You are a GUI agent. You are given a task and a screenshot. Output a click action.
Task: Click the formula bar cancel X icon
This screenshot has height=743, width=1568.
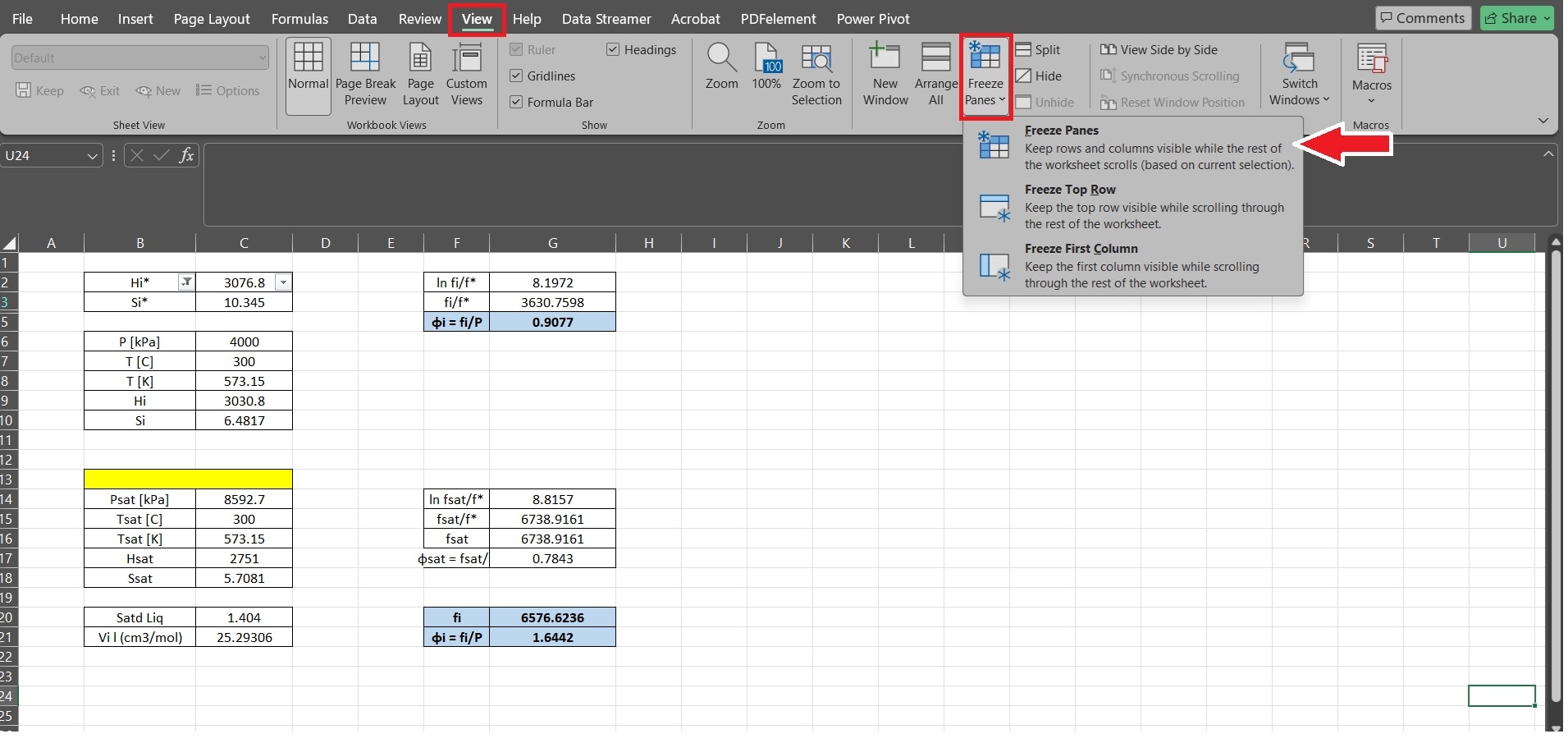coord(137,155)
